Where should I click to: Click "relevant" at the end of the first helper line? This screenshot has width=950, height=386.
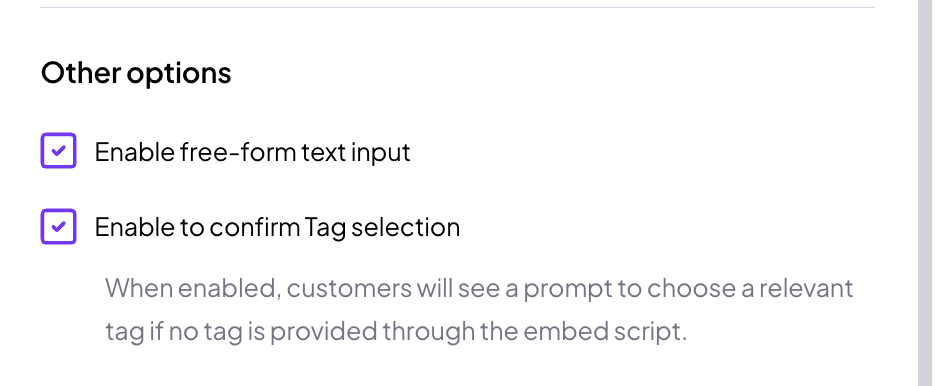[x=806, y=288]
